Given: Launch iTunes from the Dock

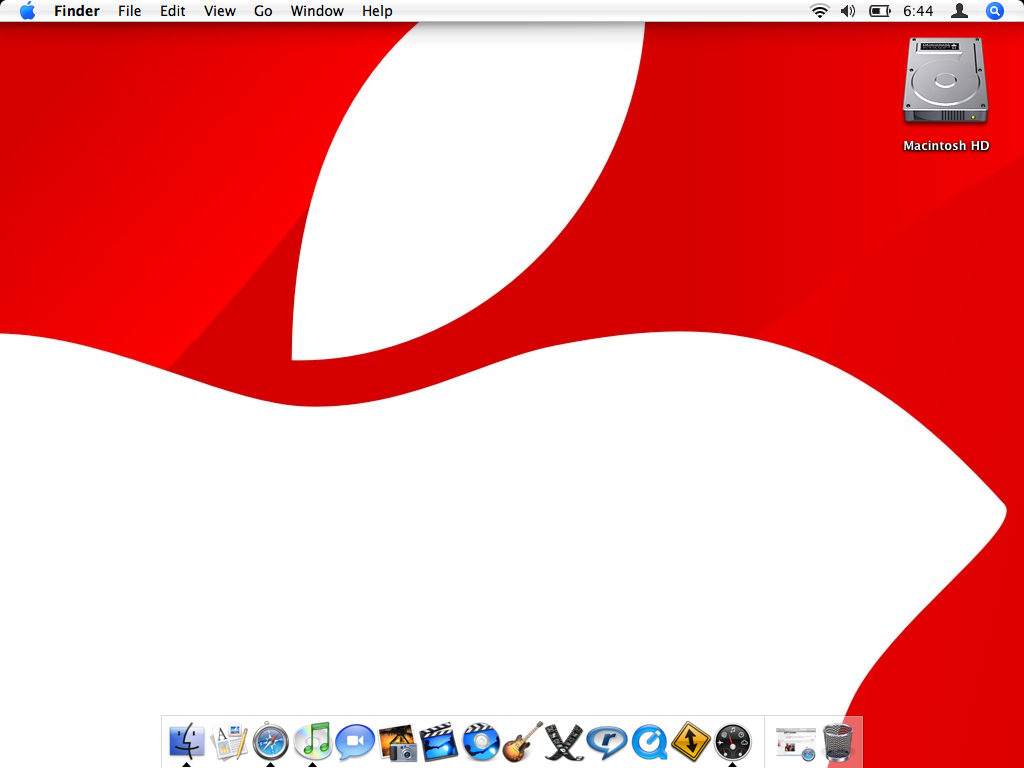Looking at the screenshot, I should (313, 741).
